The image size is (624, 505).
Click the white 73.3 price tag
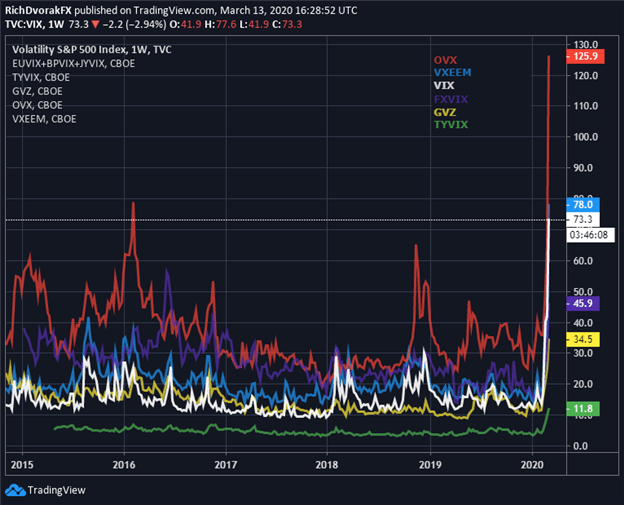click(x=583, y=219)
